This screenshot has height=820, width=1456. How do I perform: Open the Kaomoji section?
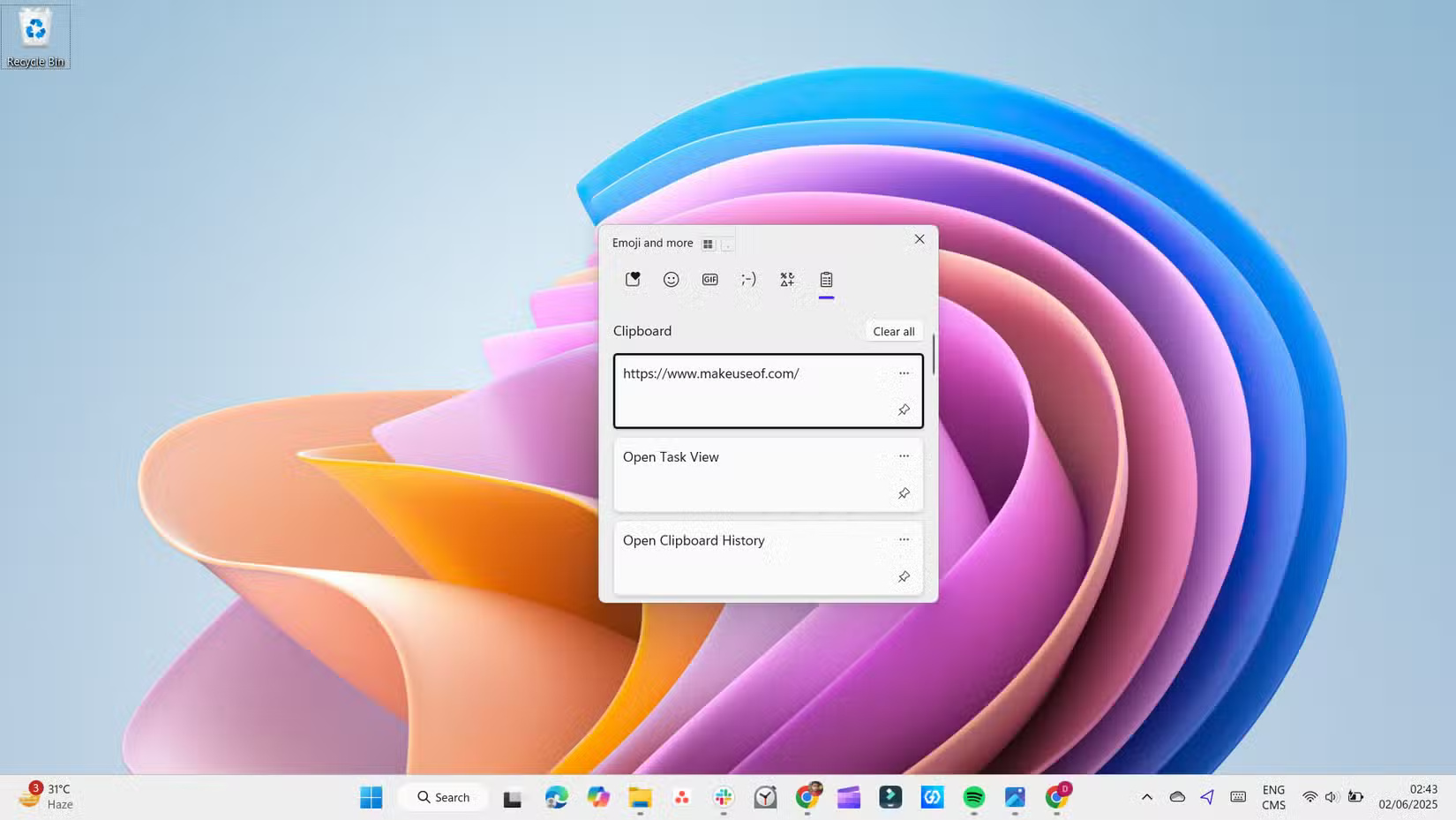[x=748, y=279]
